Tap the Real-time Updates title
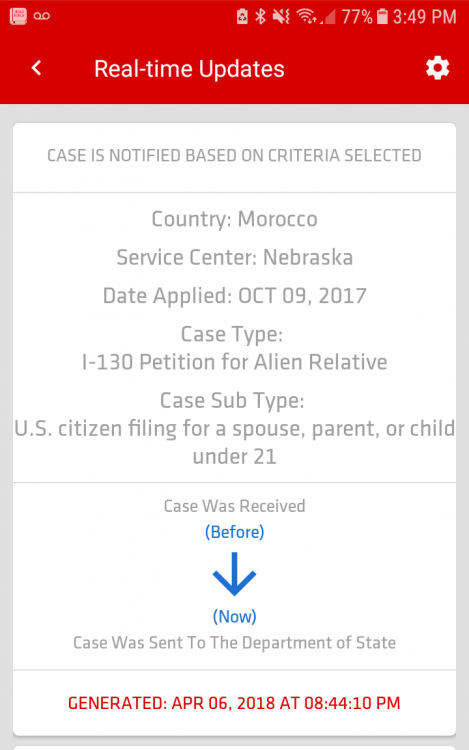The height and width of the screenshot is (750, 469). tap(189, 69)
